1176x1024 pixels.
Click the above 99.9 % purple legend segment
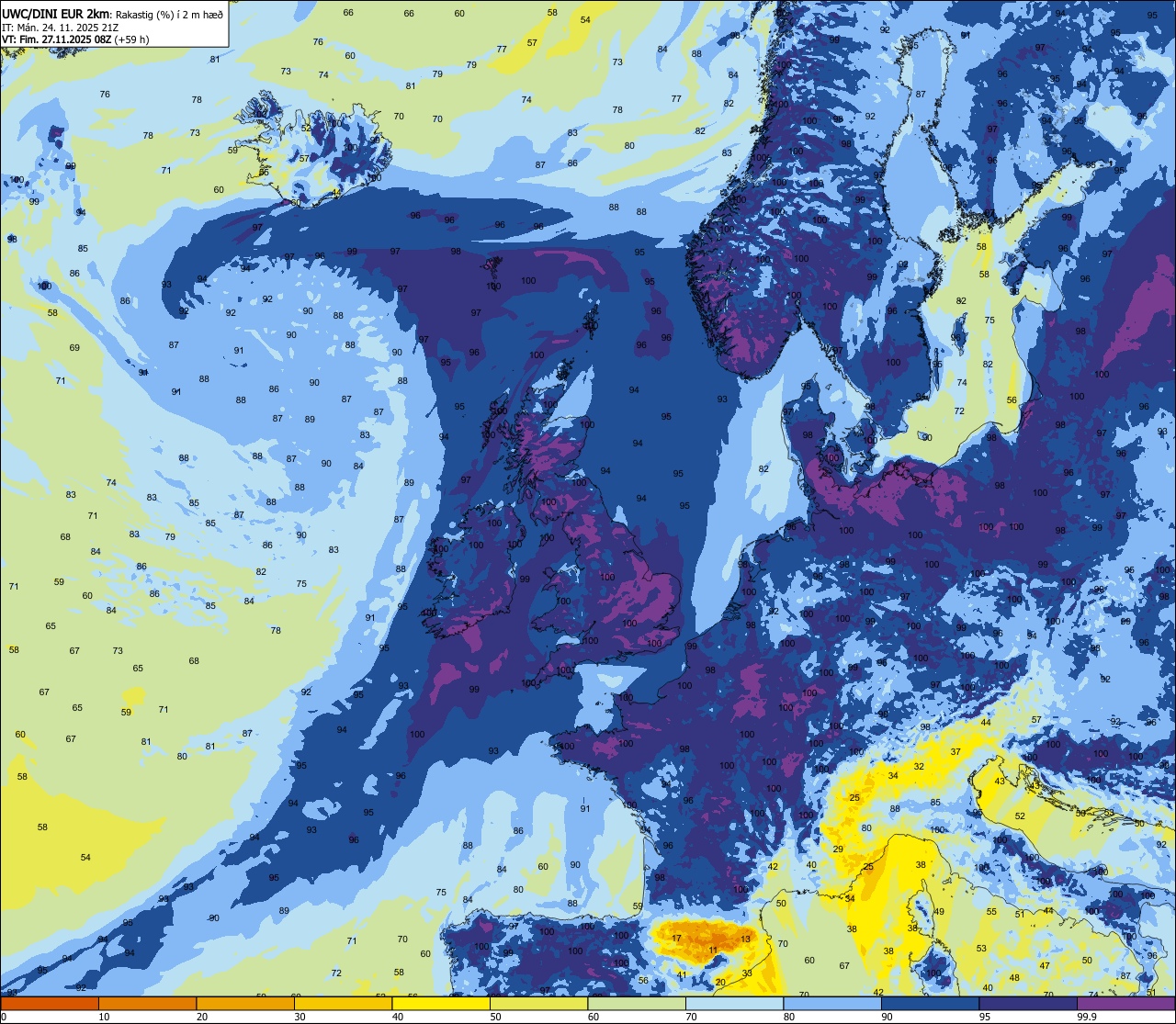[x=1126, y=1004]
